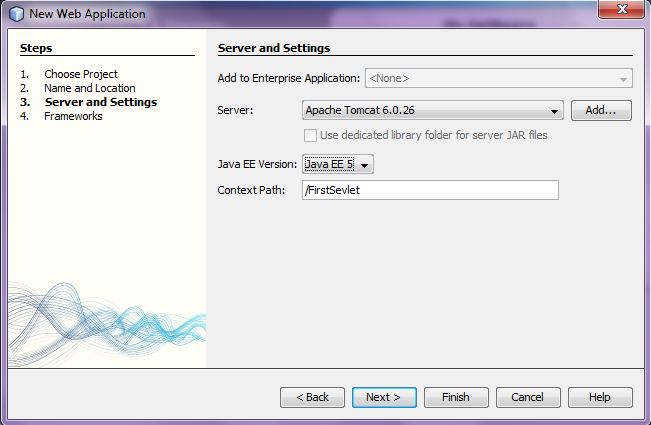The width and height of the screenshot is (651, 425).
Task: Open Help for this wizard
Action: point(600,397)
